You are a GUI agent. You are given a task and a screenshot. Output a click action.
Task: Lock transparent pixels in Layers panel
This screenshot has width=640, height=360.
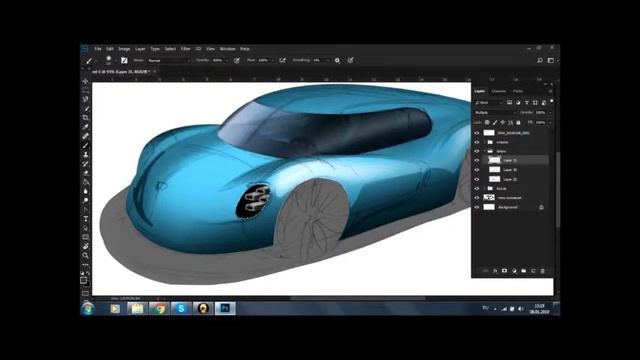(x=487, y=122)
